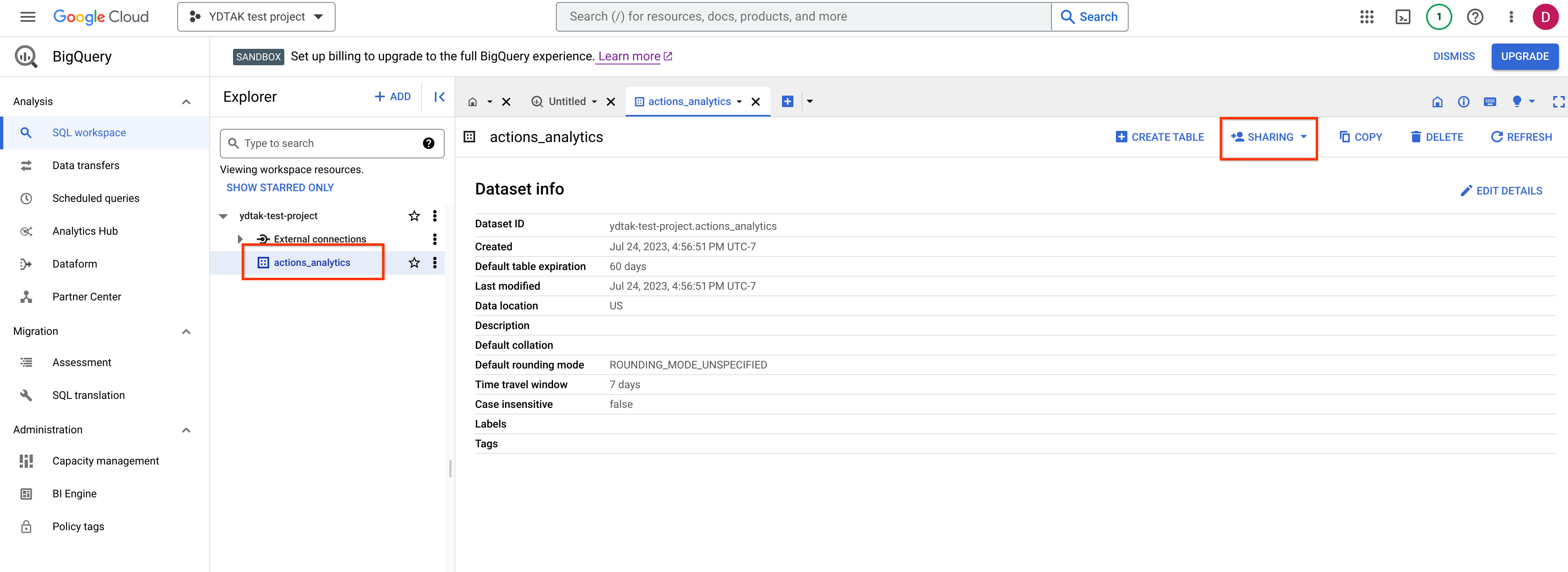Click the star icon for actions_analytics
This screenshot has height=572, width=1568.
[413, 262]
